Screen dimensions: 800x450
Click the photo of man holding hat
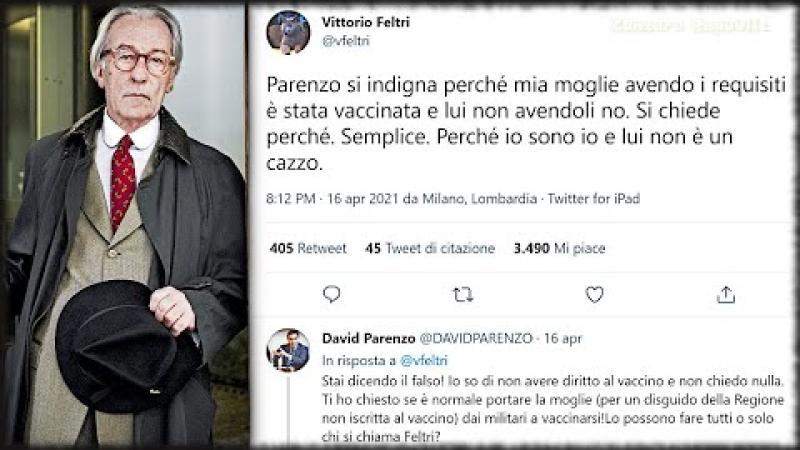125,225
